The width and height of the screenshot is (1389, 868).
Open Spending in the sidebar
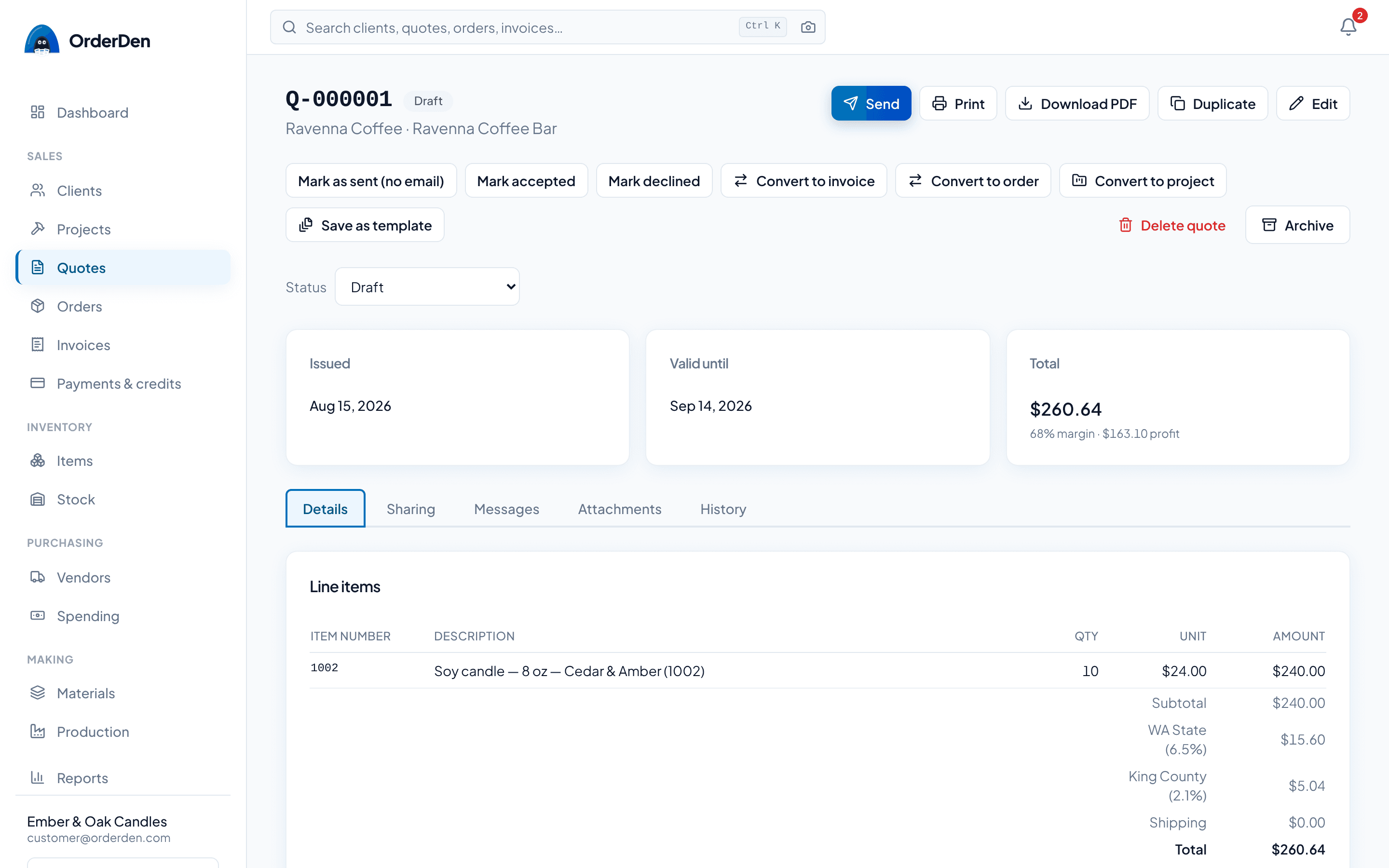coord(123,615)
